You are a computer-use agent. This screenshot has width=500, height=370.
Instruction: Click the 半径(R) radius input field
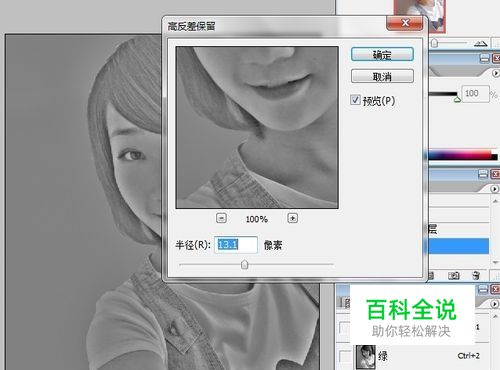tap(236, 245)
